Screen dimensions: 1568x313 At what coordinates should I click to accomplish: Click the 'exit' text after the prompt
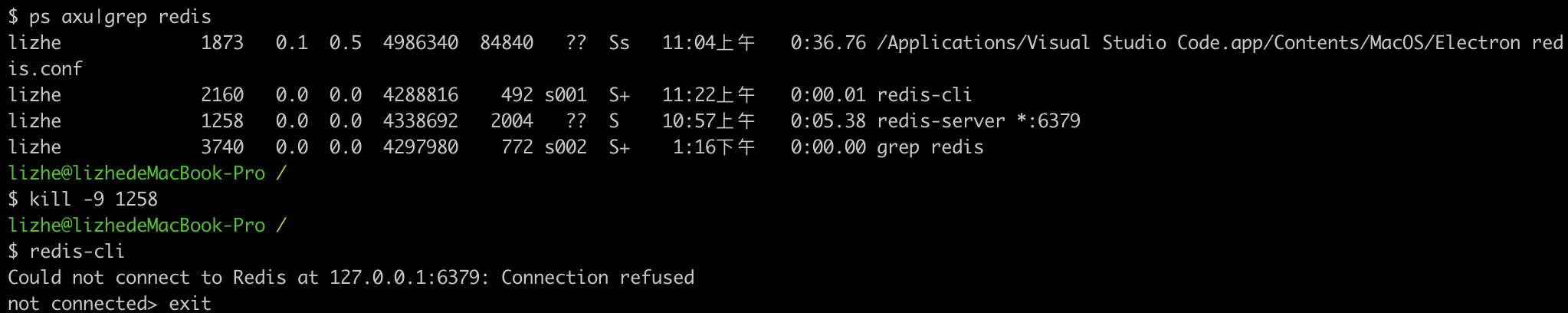pyautogui.click(x=190, y=304)
